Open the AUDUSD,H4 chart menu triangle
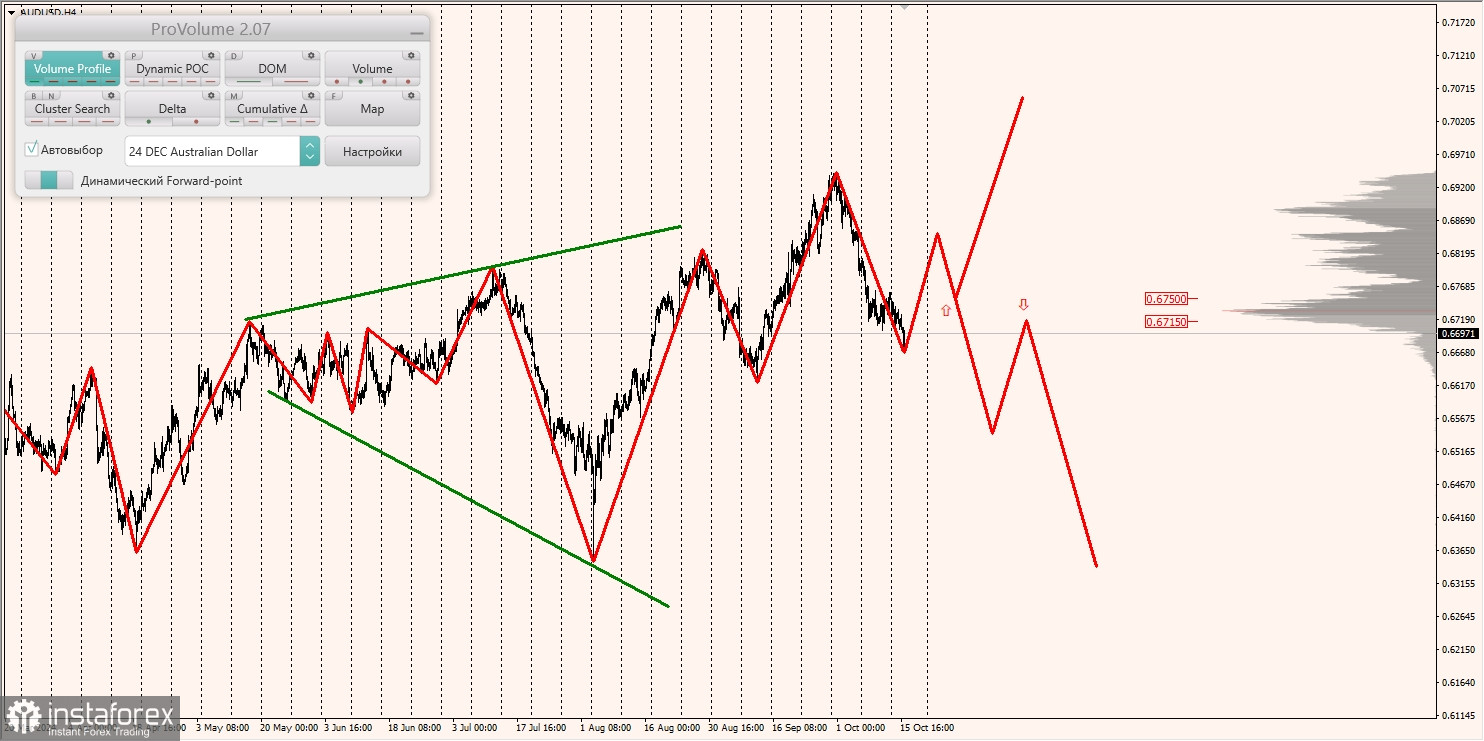Image resolution: width=1484 pixels, height=741 pixels. coord(11,12)
